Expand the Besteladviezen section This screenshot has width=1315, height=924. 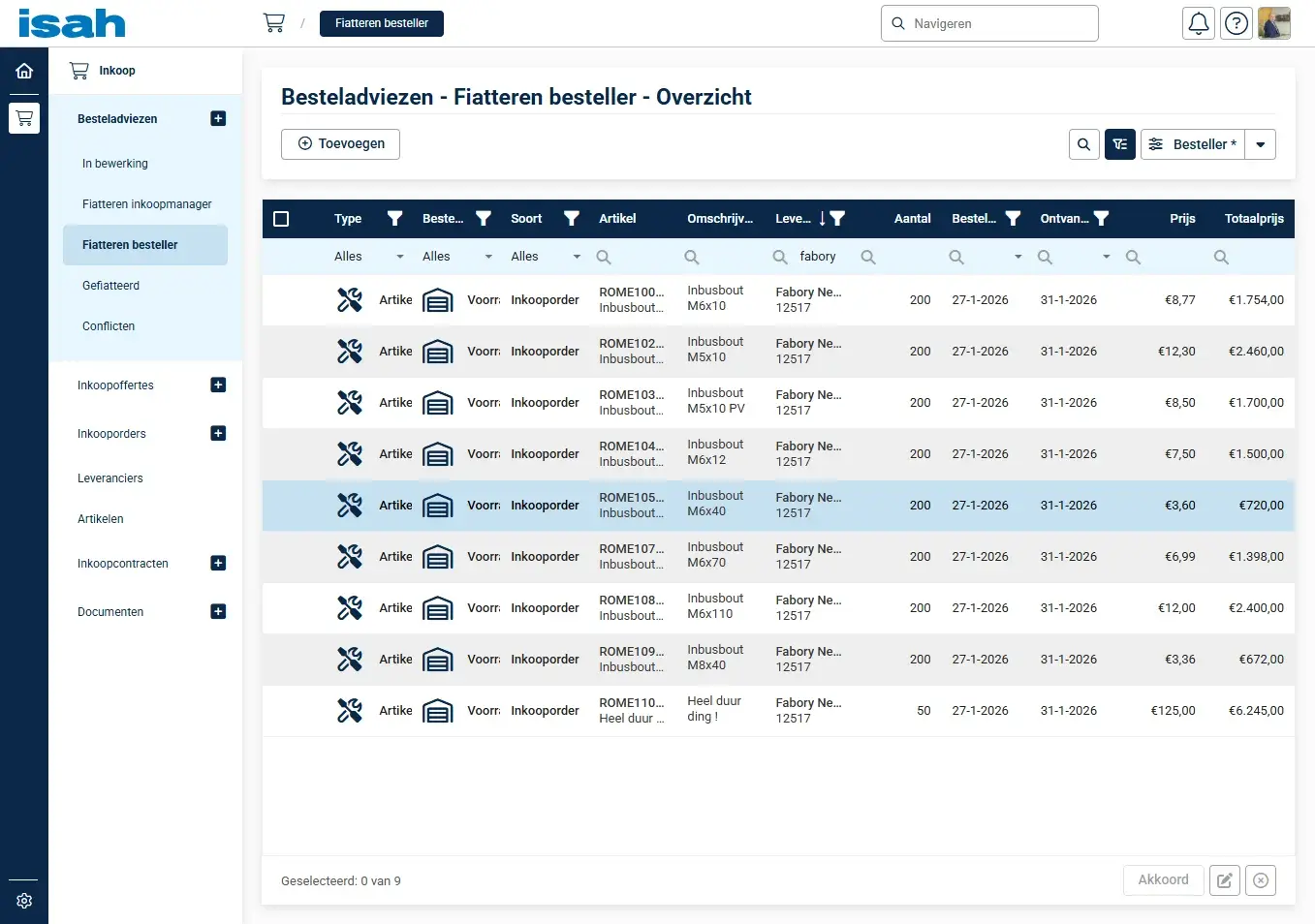click(218, 118)
